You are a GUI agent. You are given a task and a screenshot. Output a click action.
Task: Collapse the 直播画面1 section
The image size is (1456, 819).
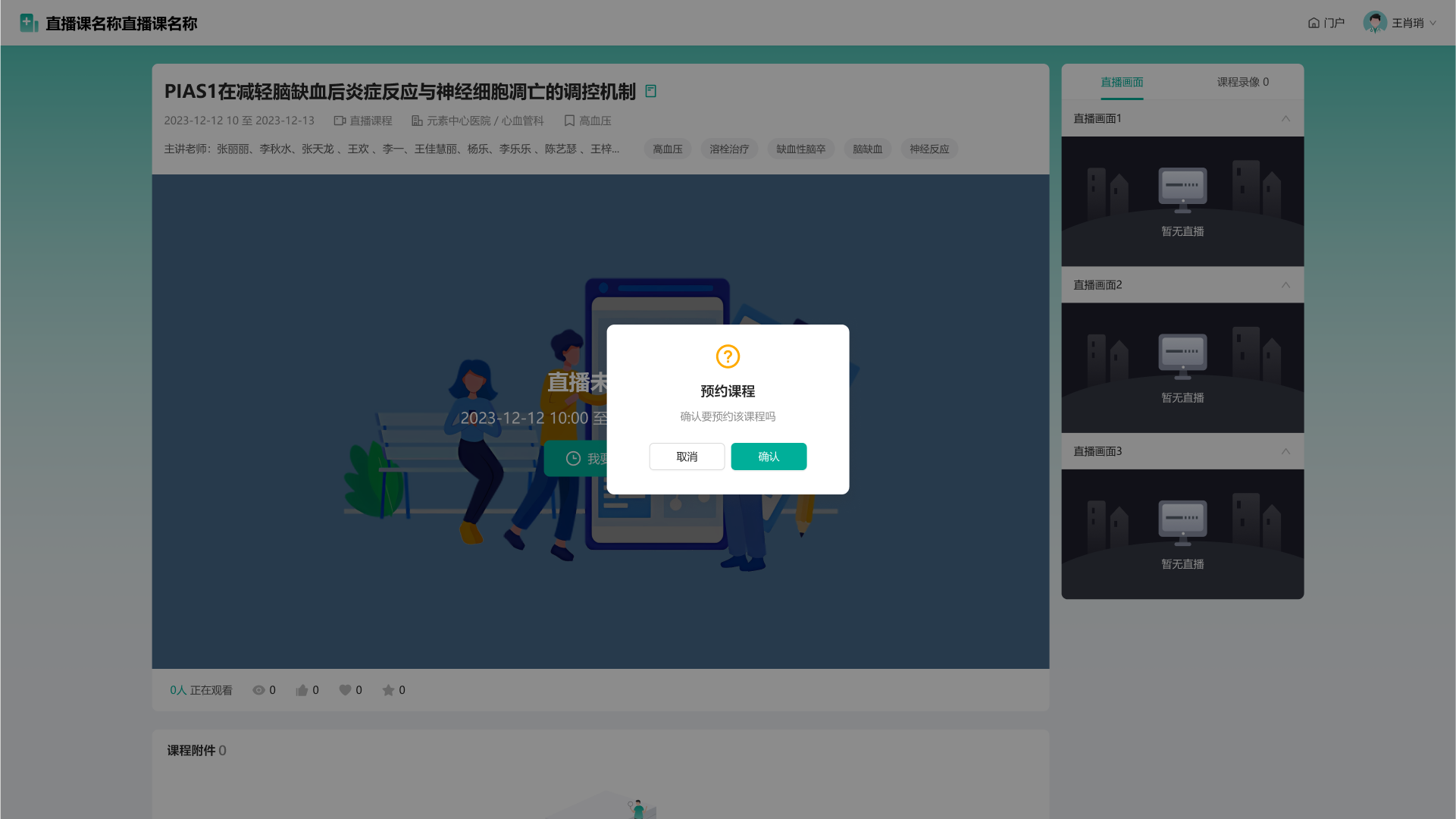1285,118
